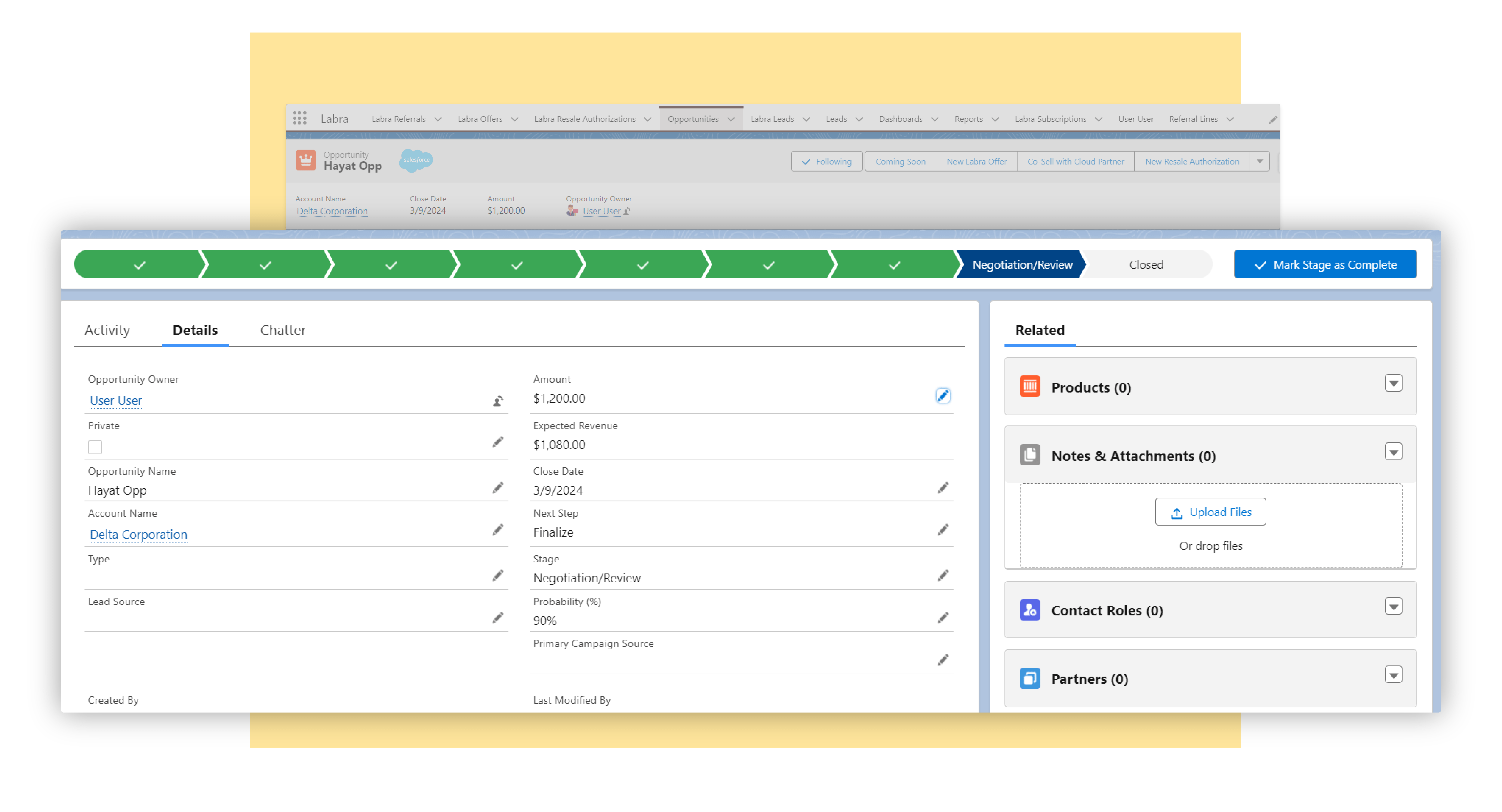Select the Closed stage on the path
The height and width of the screenshot is (812, 1502).
(1146, 264)
